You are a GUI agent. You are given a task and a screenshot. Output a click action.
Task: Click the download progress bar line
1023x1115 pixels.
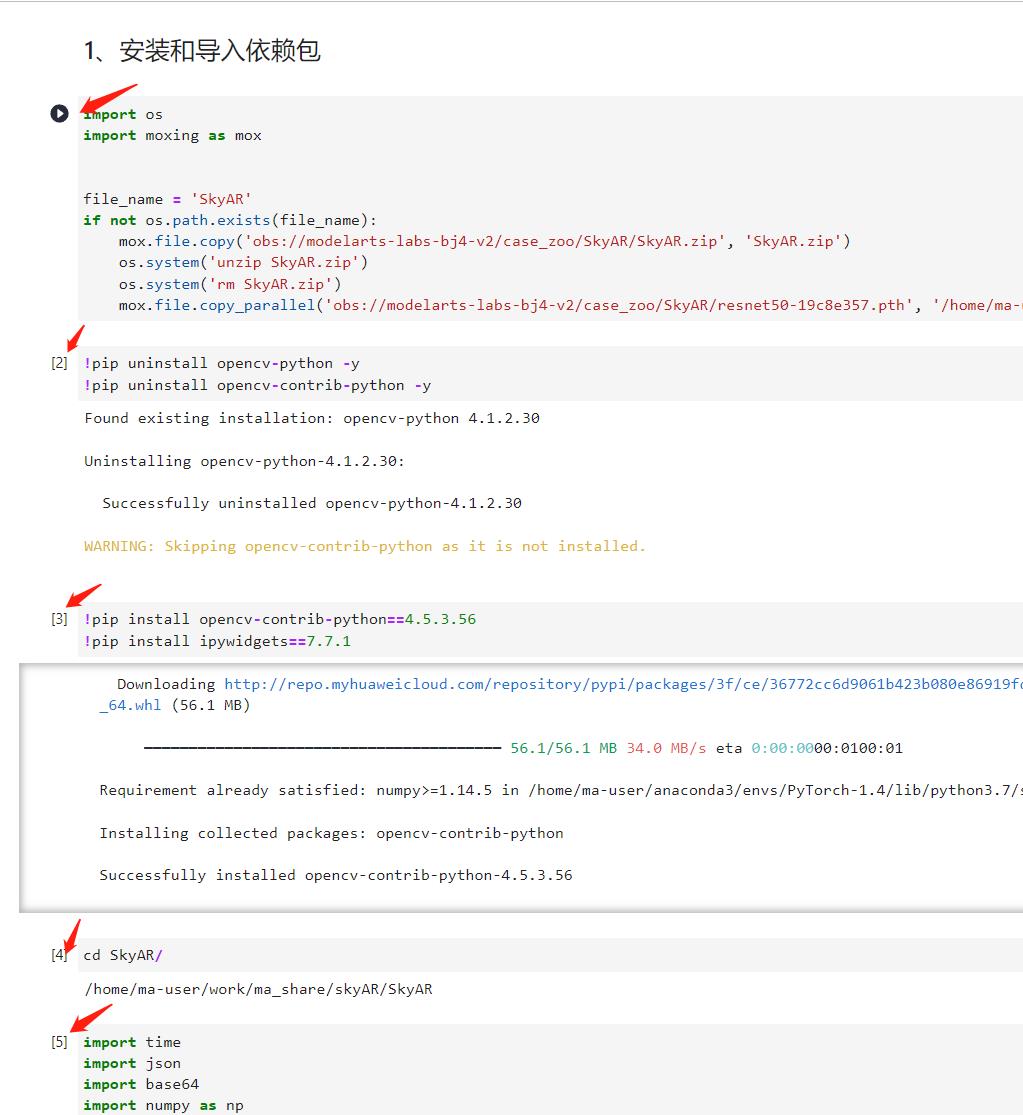coord(322,748)
